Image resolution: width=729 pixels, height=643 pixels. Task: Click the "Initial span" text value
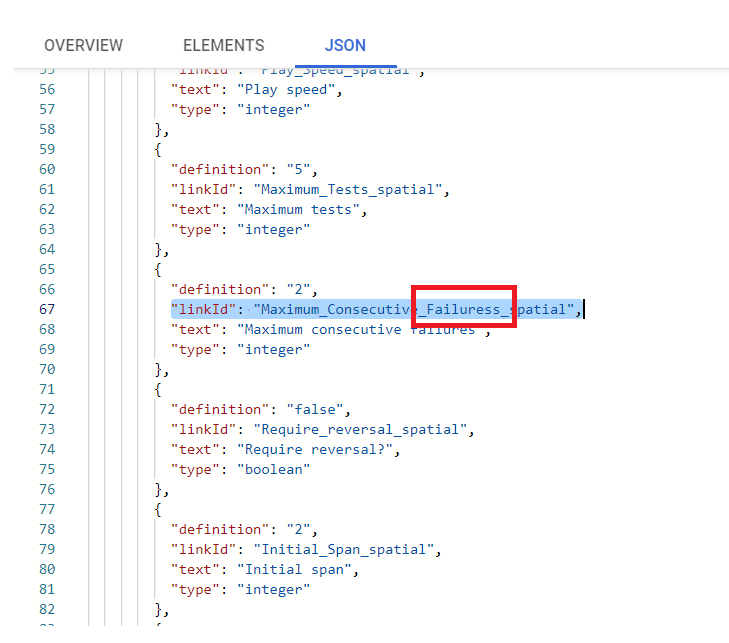(294, 570)
